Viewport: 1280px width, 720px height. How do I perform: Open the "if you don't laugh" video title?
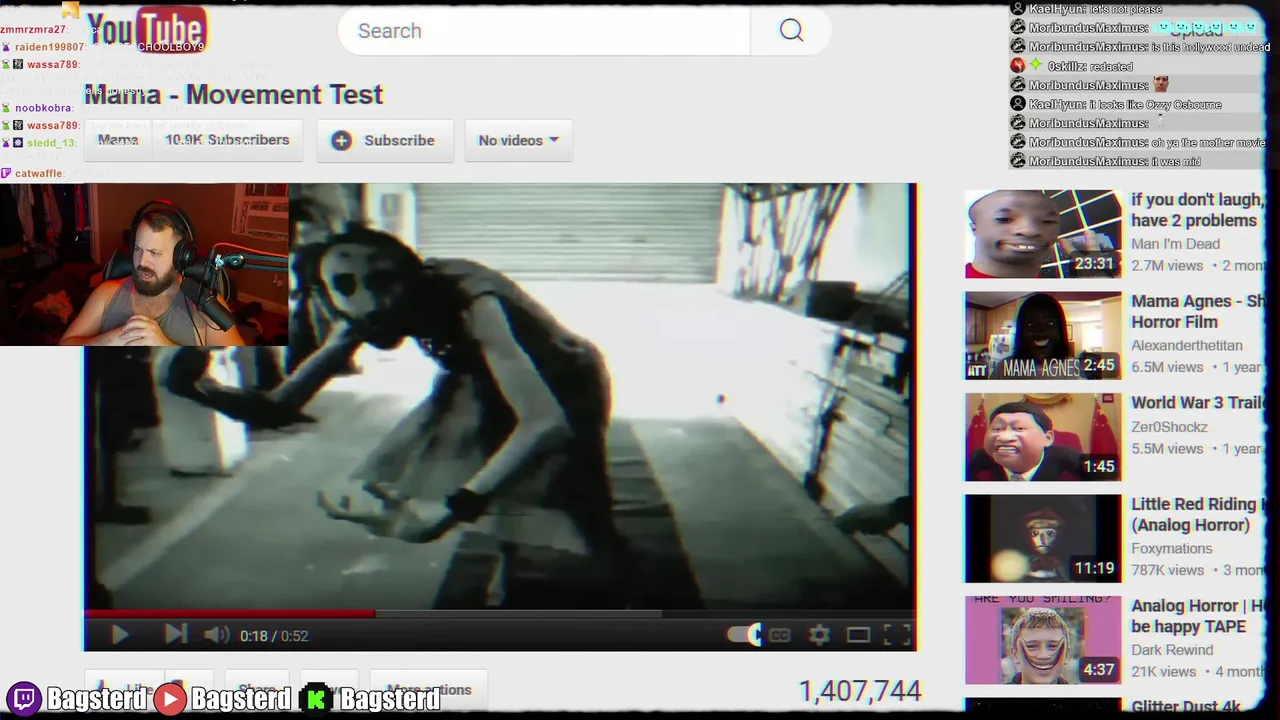pos(1197,210)
